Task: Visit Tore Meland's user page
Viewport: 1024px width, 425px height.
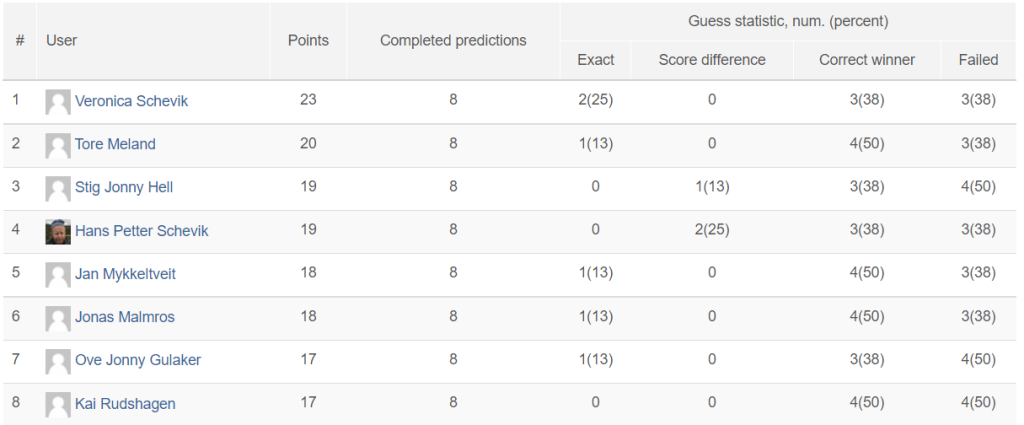Action: click(115, 144)
